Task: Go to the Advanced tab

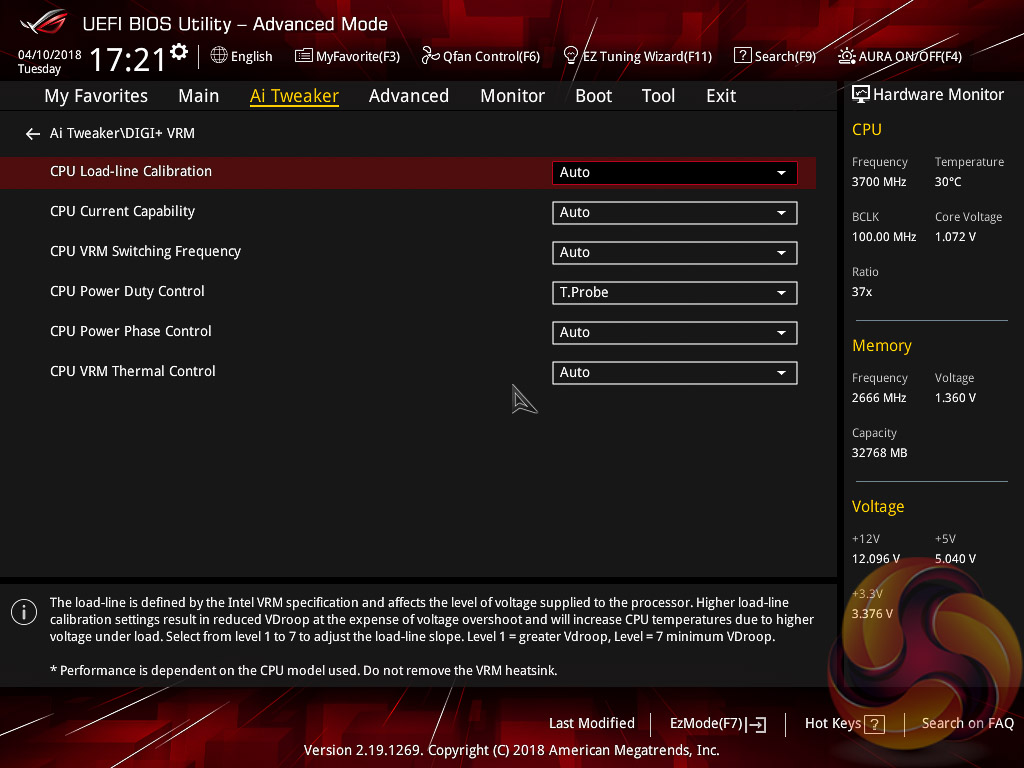Action: [409, 96]
